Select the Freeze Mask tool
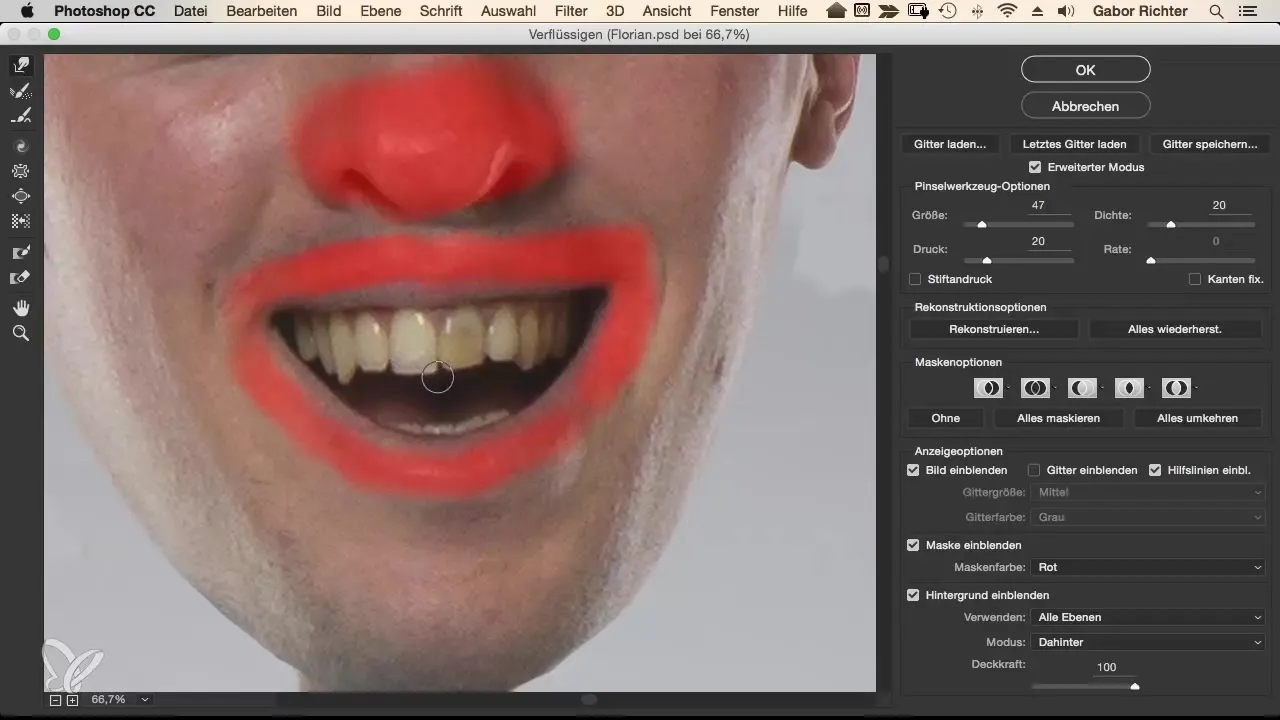Viewport: 1280px width, 720px height. 20,253
